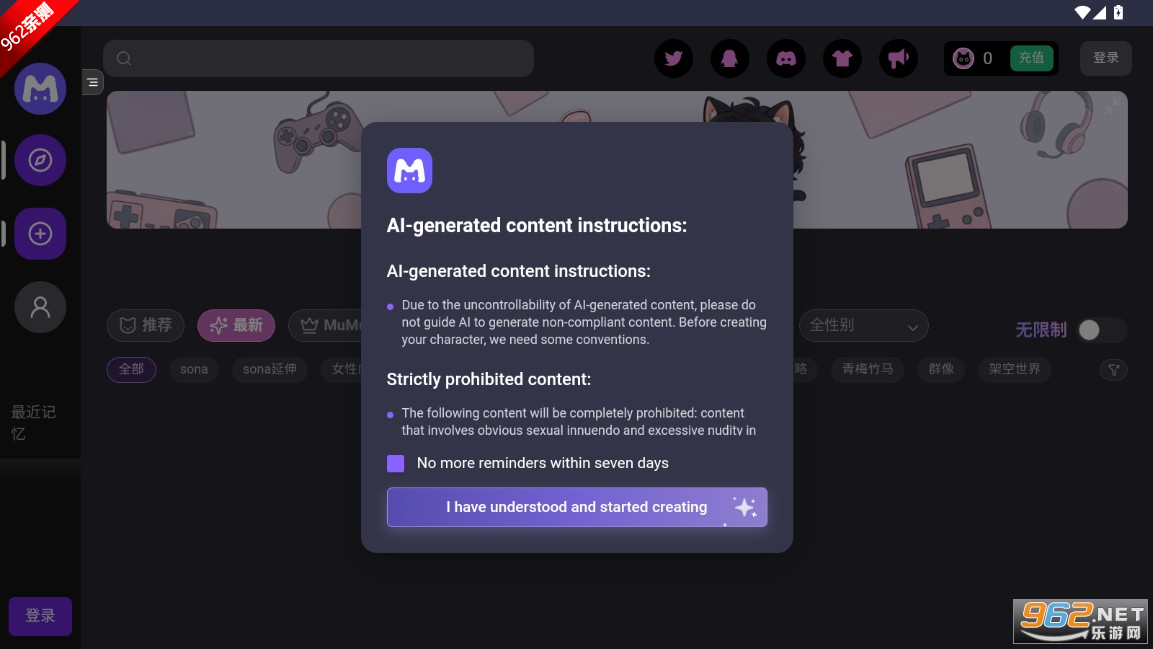This screenshot has height=649, width=1153.
Task: Select the 推荐 tab
Action: tap(146, 325)
